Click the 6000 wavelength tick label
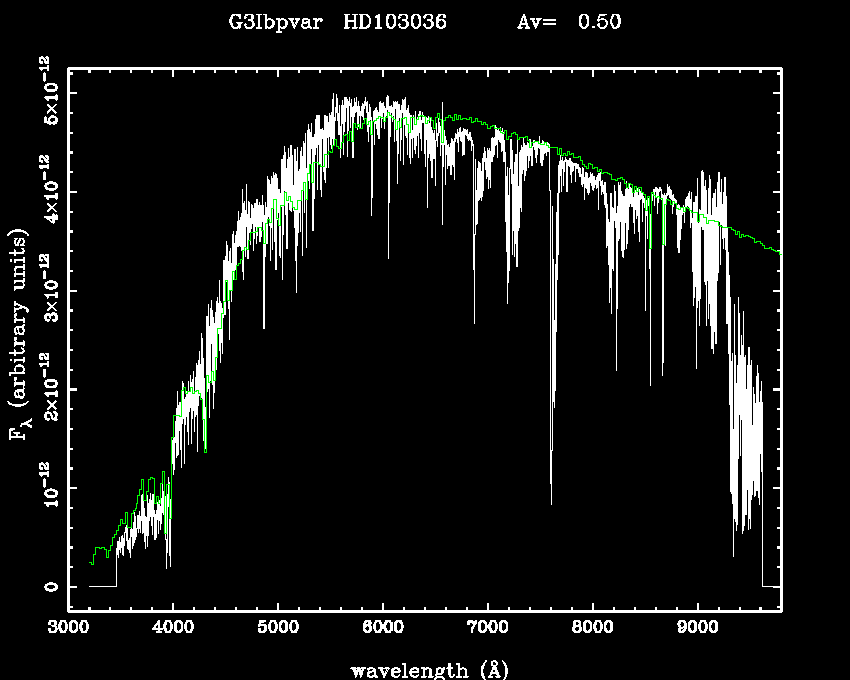 coord(383,630)
